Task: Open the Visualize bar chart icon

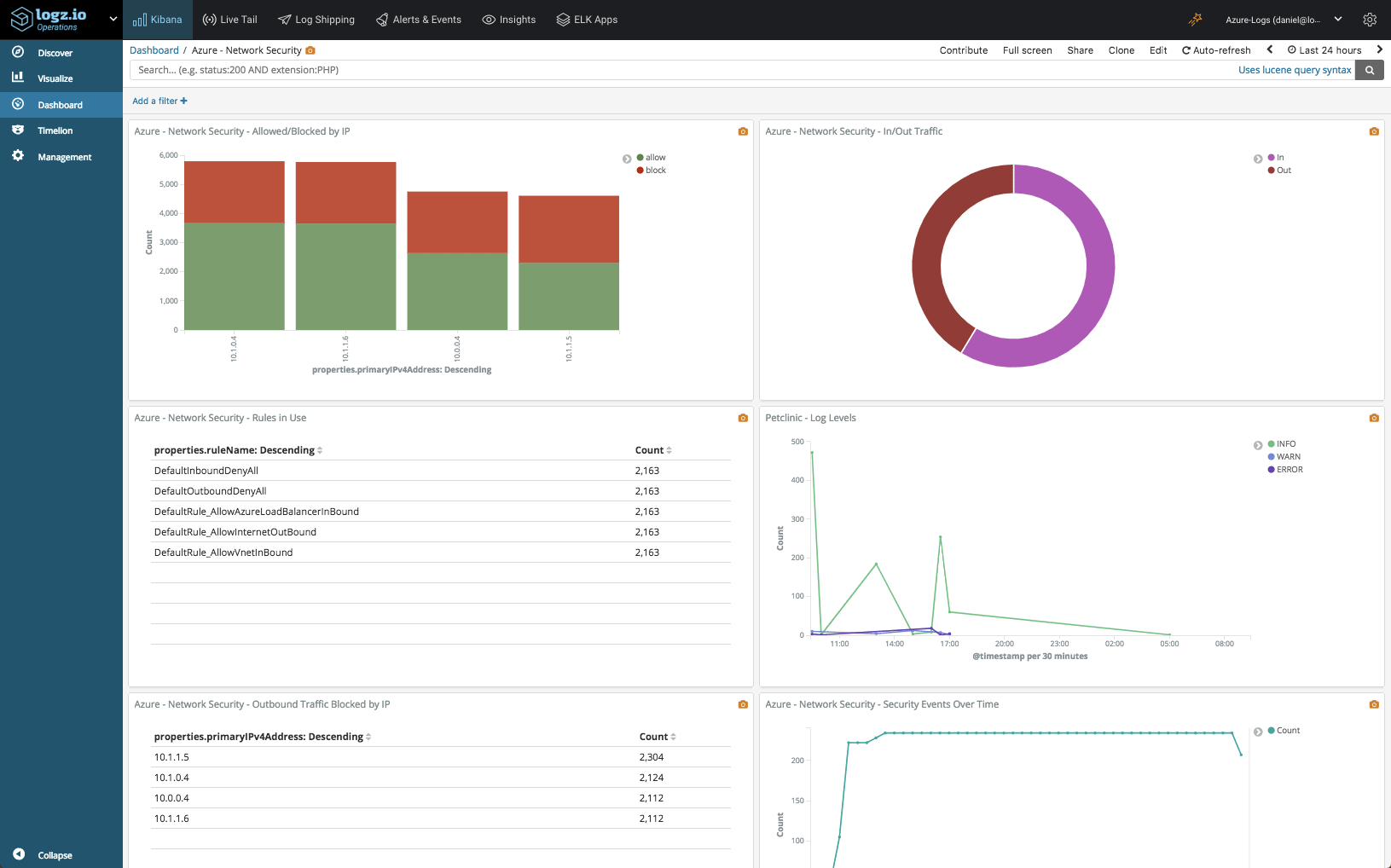Action: [18, 78]
